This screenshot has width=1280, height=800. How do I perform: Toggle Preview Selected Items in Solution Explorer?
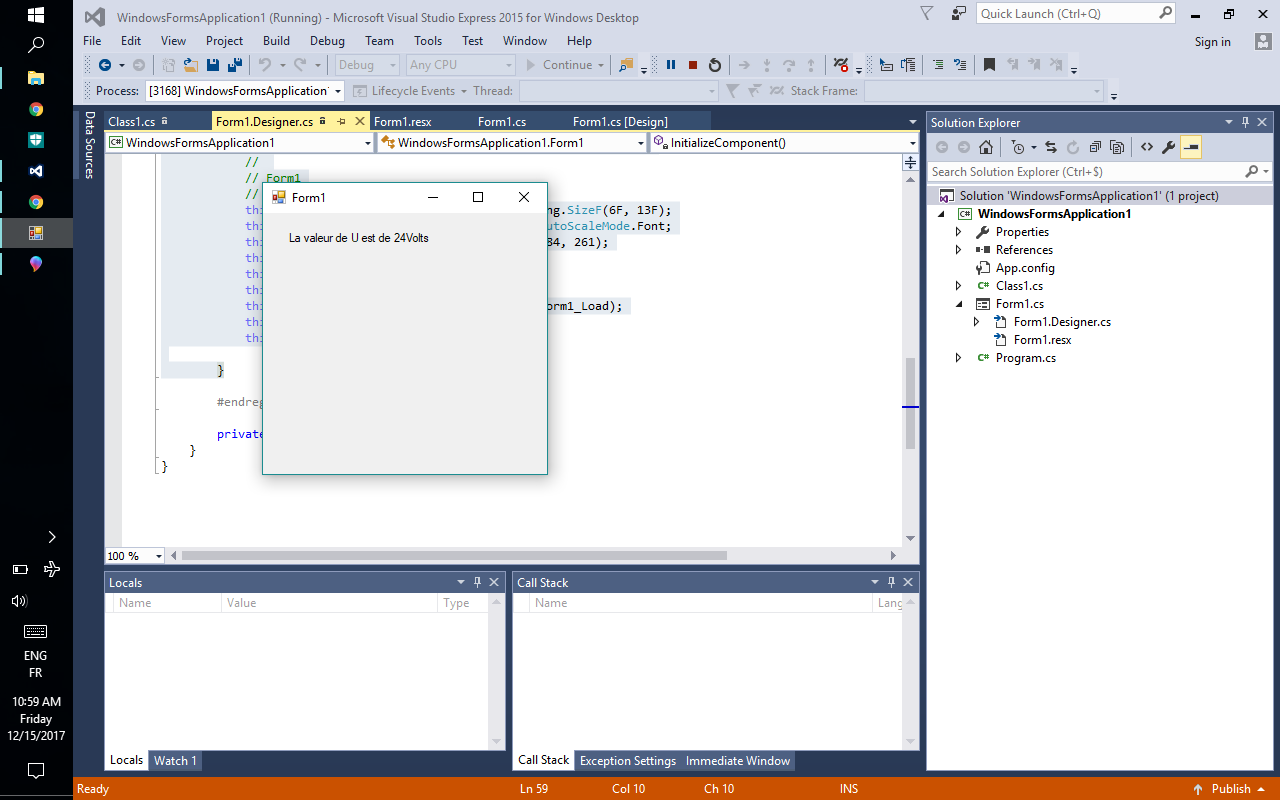(1190, 147)
